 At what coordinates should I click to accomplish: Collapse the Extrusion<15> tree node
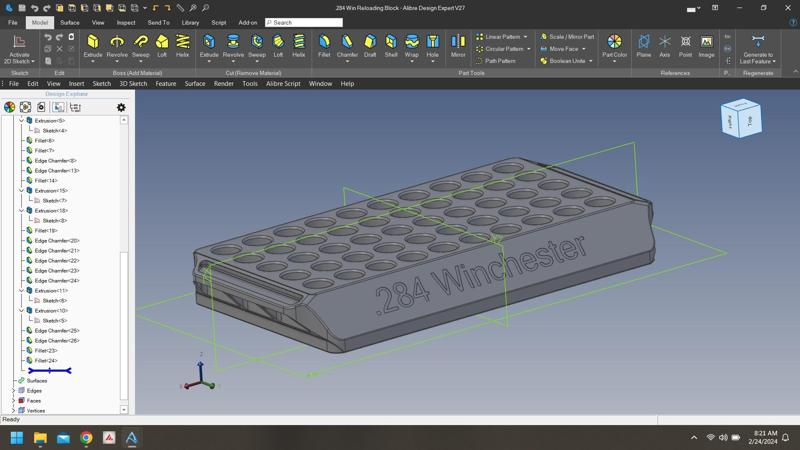[x=21, y=190]
